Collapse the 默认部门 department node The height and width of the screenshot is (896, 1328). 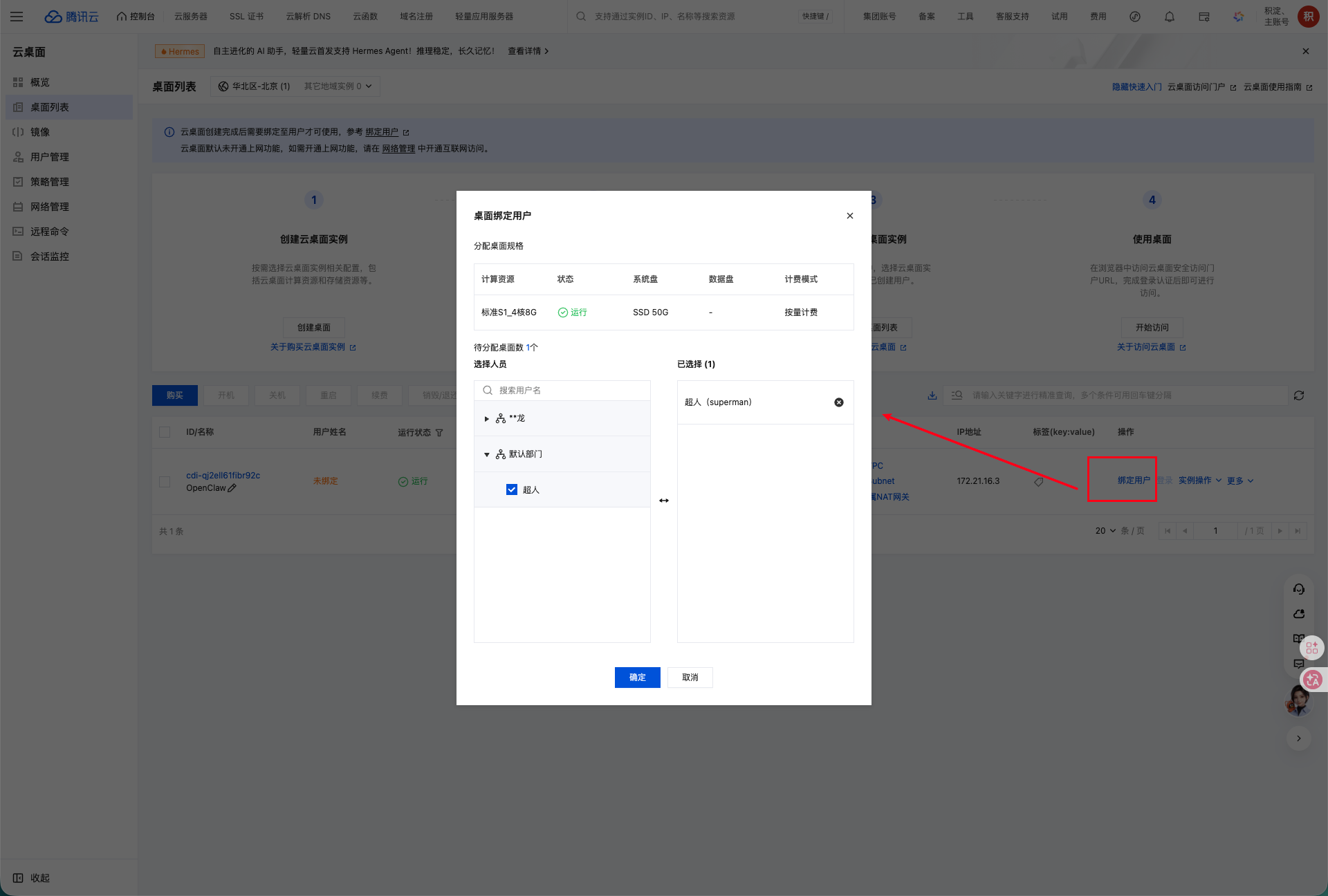(x=486, y=454)
